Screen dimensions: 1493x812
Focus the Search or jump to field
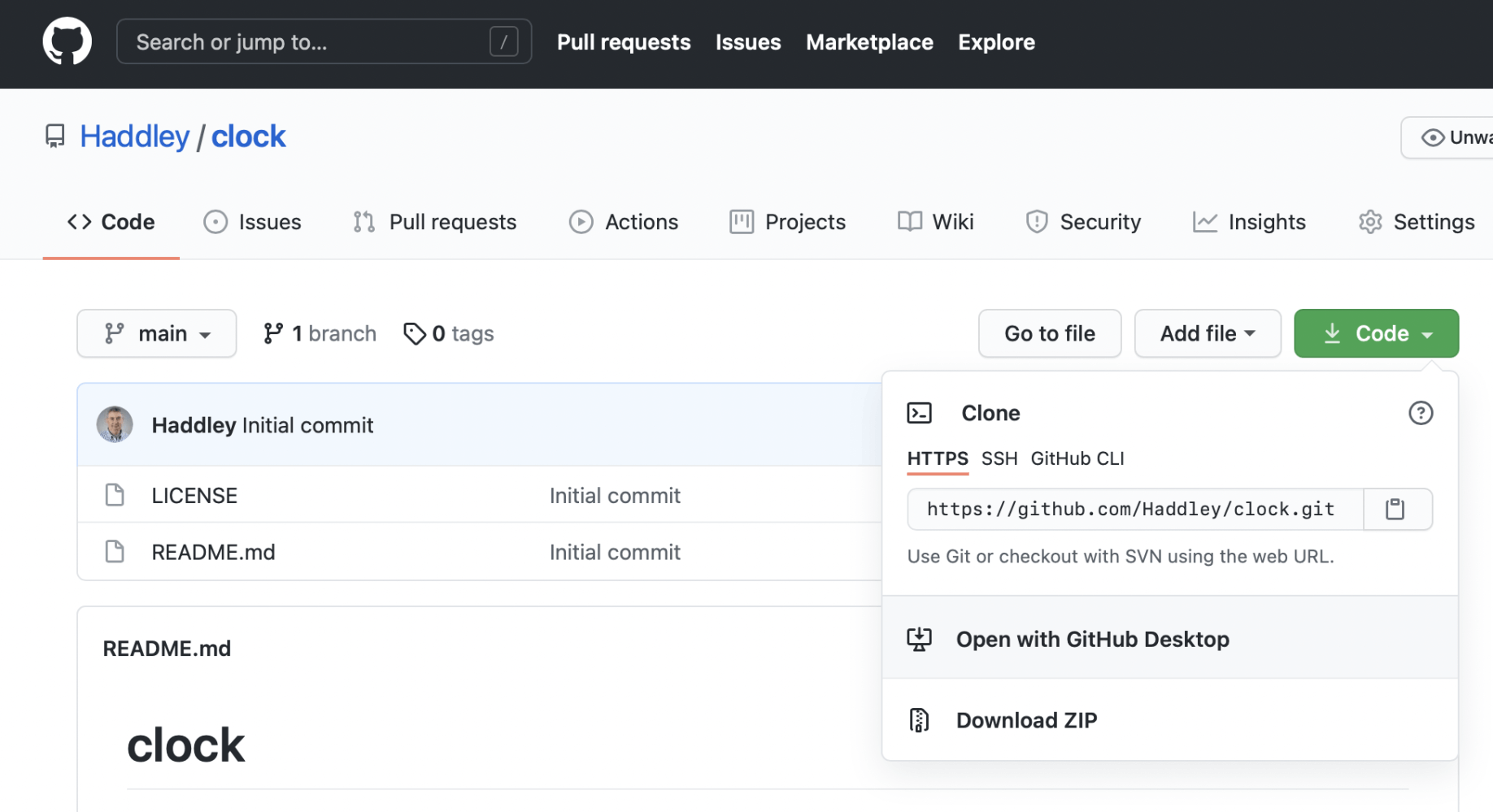(x=309, y=41)
